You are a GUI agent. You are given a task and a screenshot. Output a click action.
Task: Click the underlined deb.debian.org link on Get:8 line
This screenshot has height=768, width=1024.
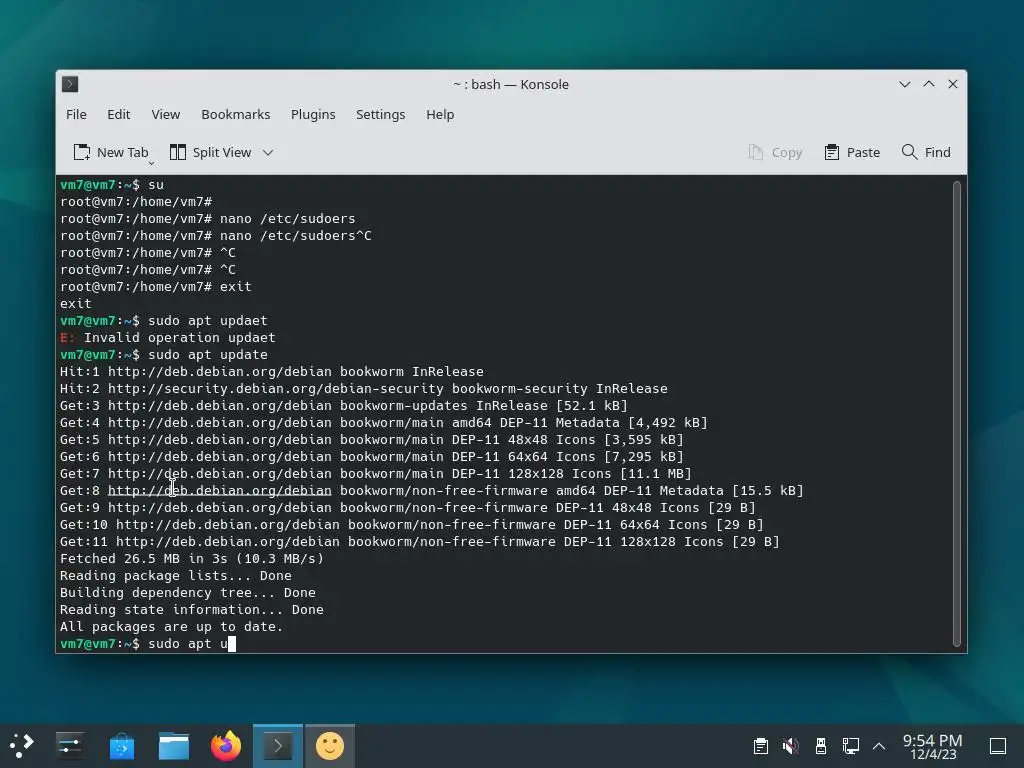[219, 490]
